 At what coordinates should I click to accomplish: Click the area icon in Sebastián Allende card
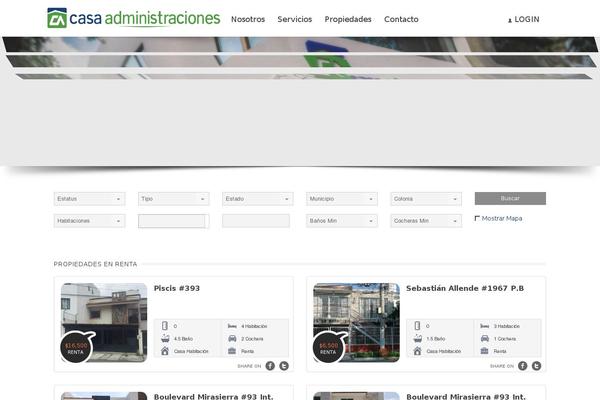417,326
